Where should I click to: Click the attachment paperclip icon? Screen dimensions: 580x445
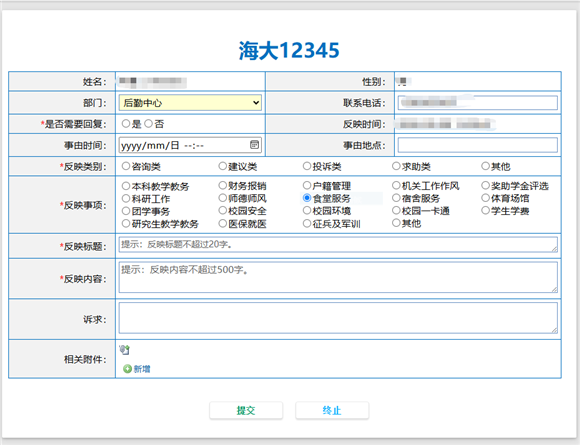point(125,349)
